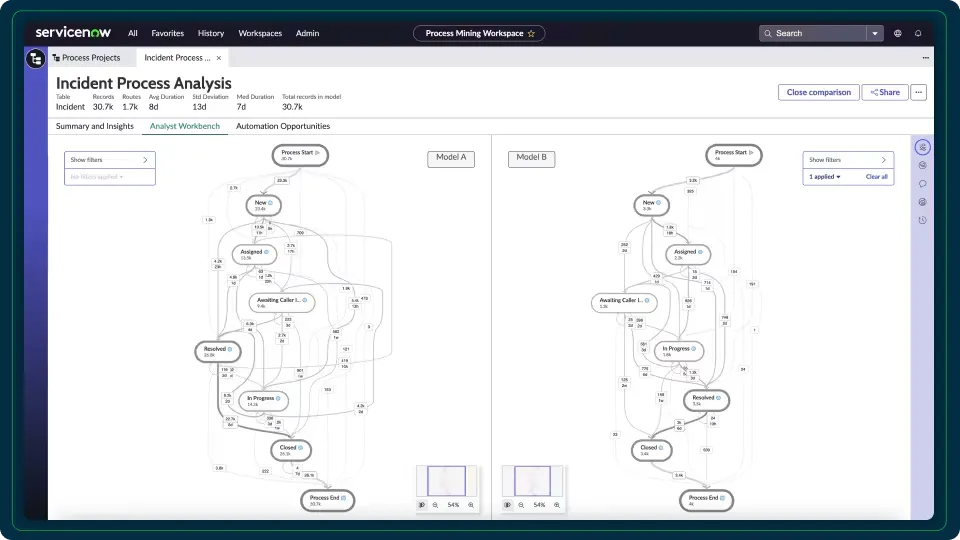The height and width of the screenshot is (540, 960).
Task: Select the Analyst Workbench tab
Action: coord(185,126)
